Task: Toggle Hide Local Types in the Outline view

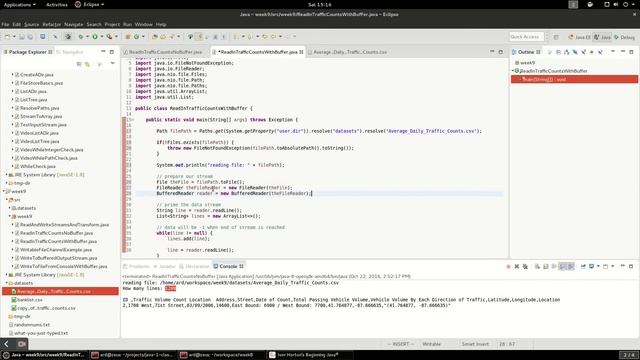Action: coord(600,52)
